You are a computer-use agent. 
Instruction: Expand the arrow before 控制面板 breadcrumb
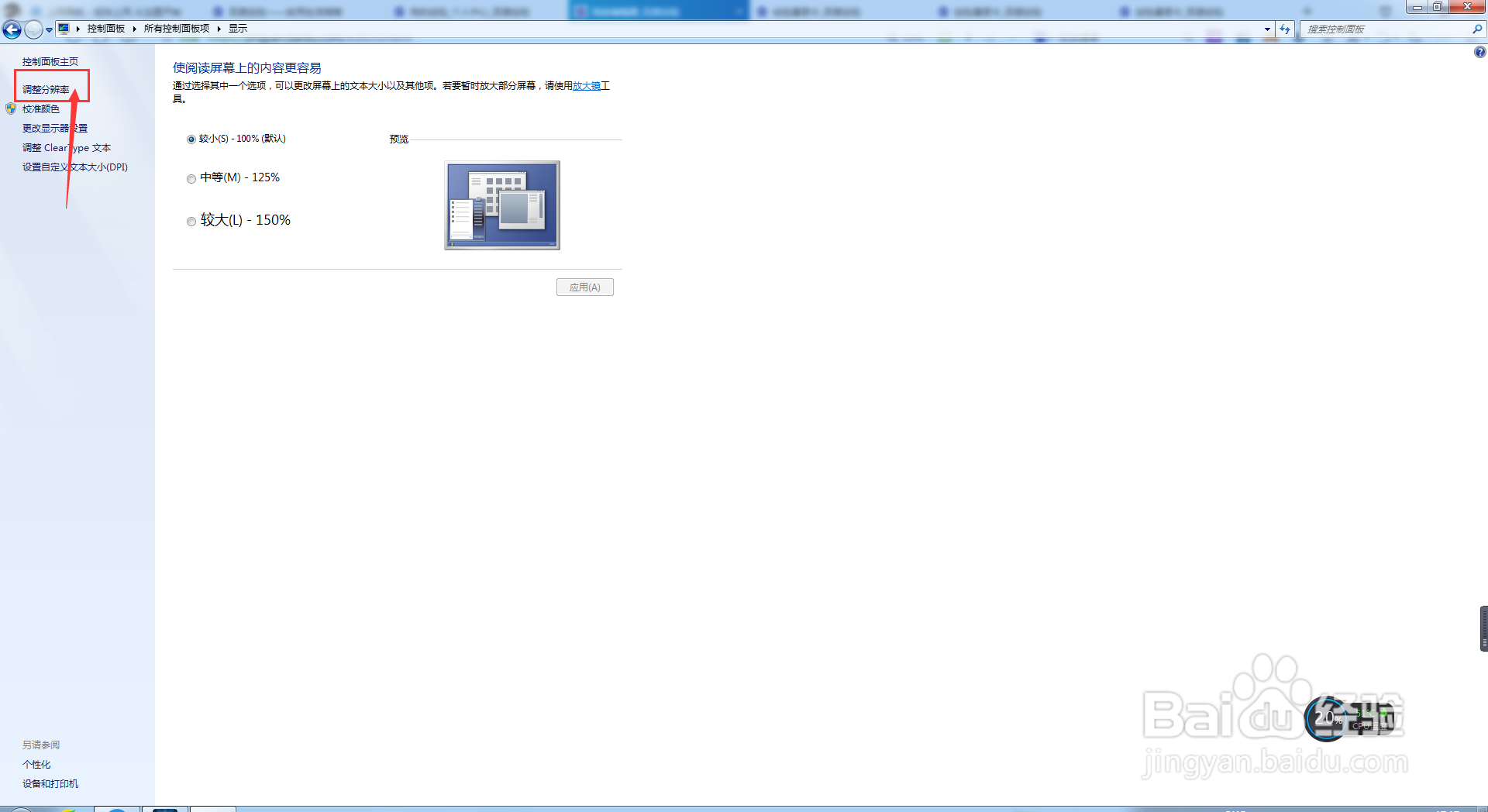click(78, 29)
